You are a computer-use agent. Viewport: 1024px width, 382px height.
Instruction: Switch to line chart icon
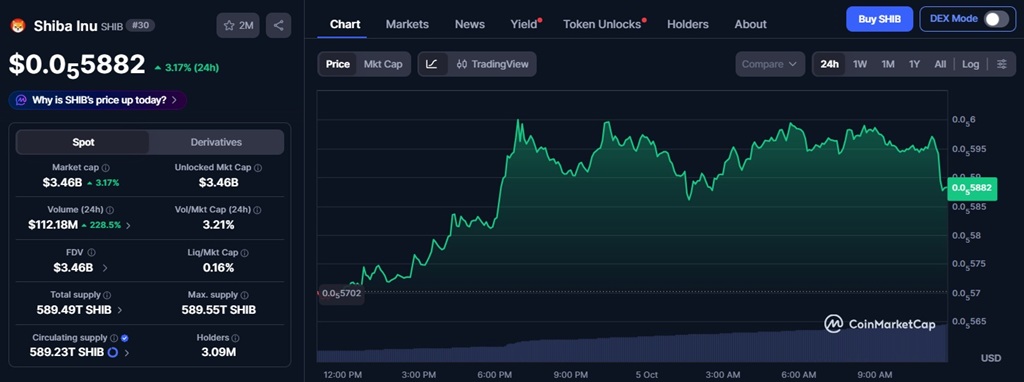coord(432,64)
